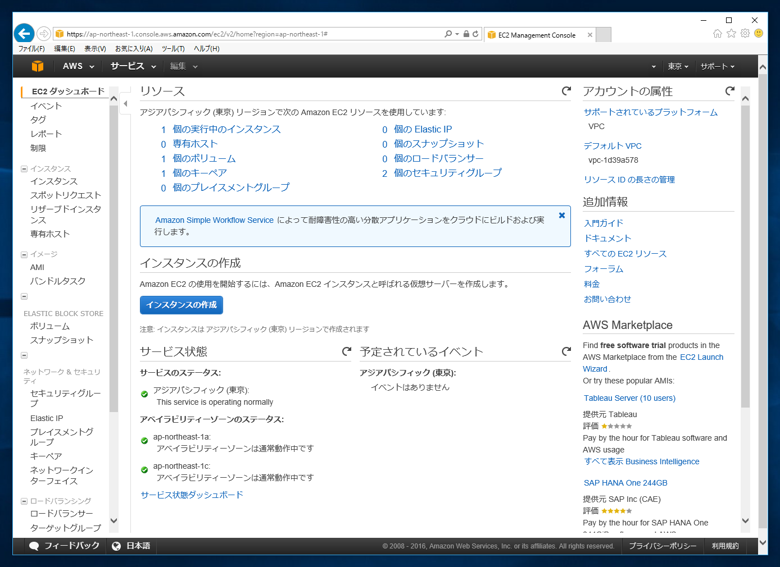
Task: Open the Amazon Simple Workflow Service link
Action: (x=214, y=220)
